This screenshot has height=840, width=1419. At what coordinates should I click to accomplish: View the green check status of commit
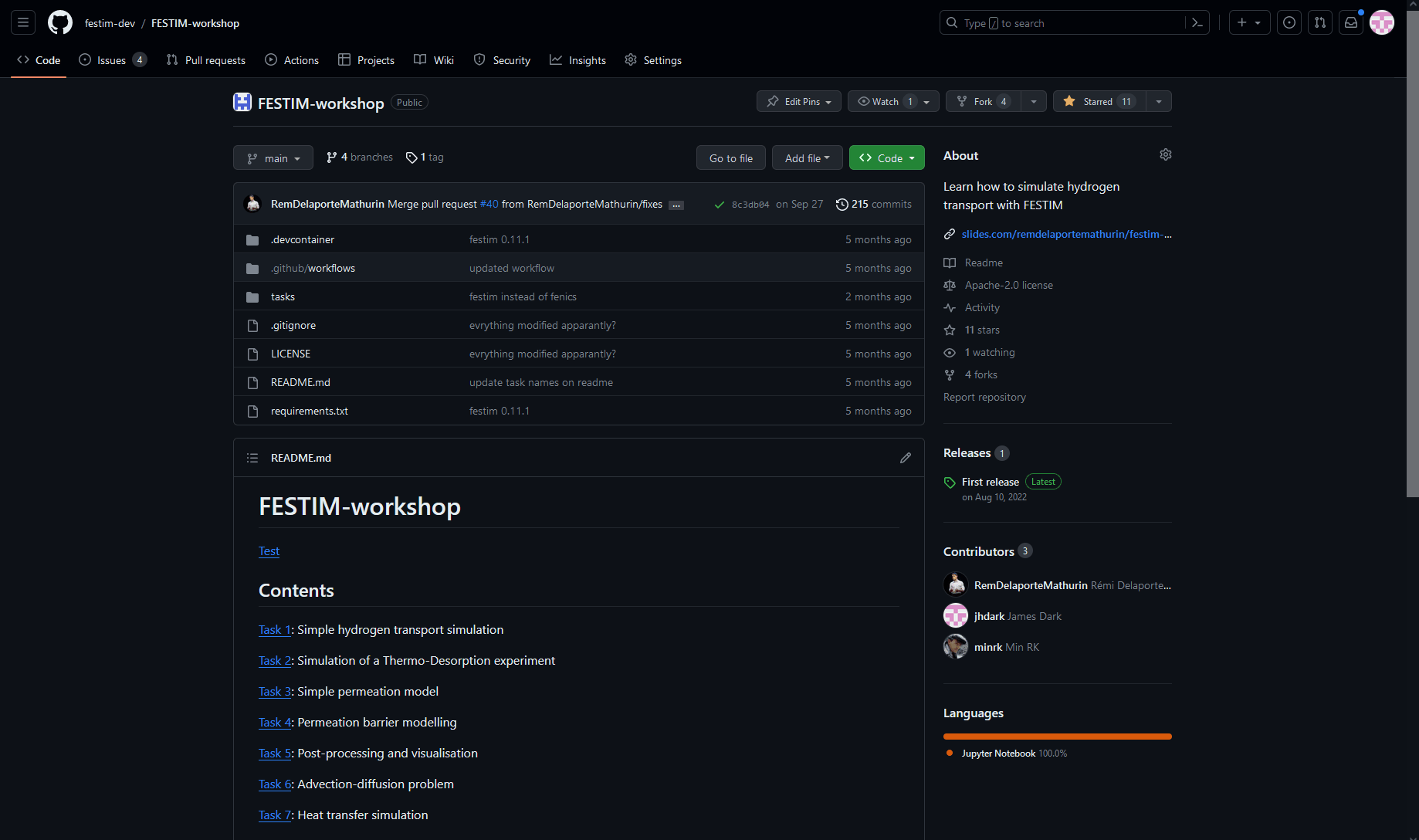tap(720, 205)
